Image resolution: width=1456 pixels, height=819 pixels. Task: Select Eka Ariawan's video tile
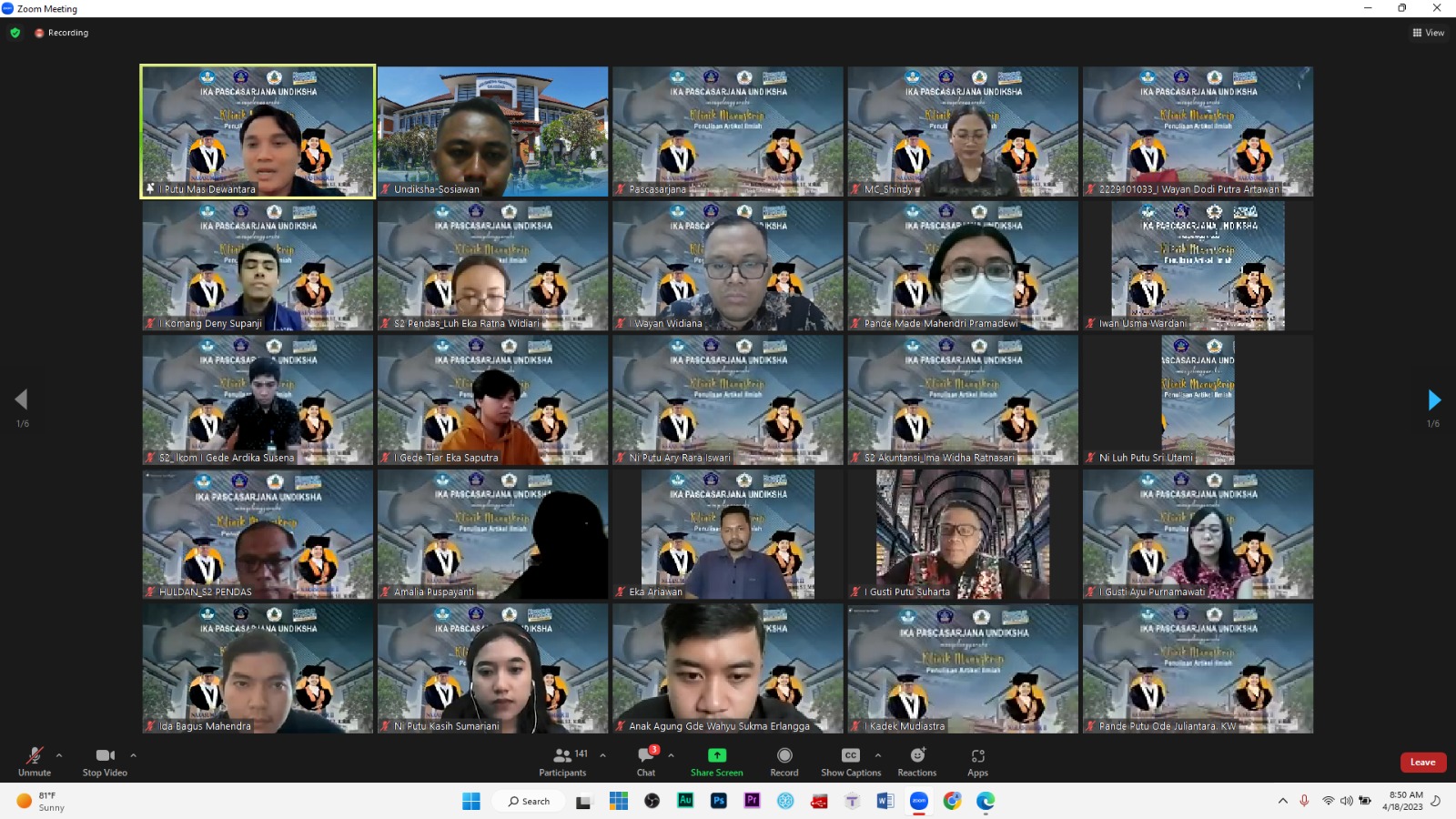tap(728, 533)
